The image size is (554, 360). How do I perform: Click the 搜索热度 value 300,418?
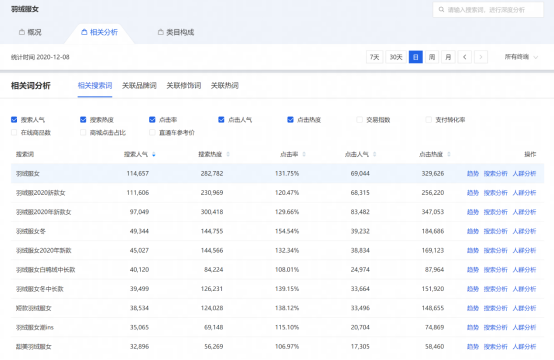click(212, 212)
